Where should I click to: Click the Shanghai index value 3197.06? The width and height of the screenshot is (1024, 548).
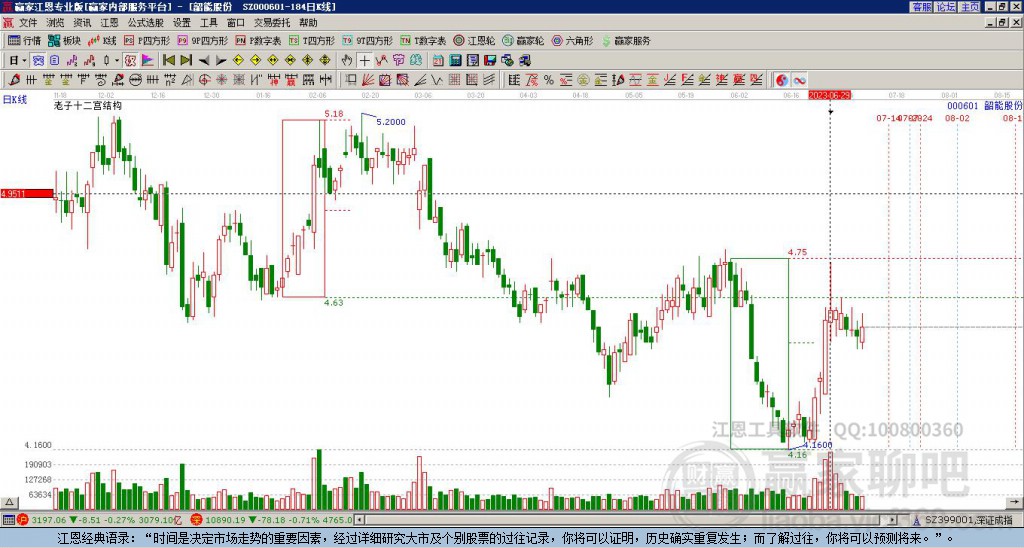[x=48, y=520]
